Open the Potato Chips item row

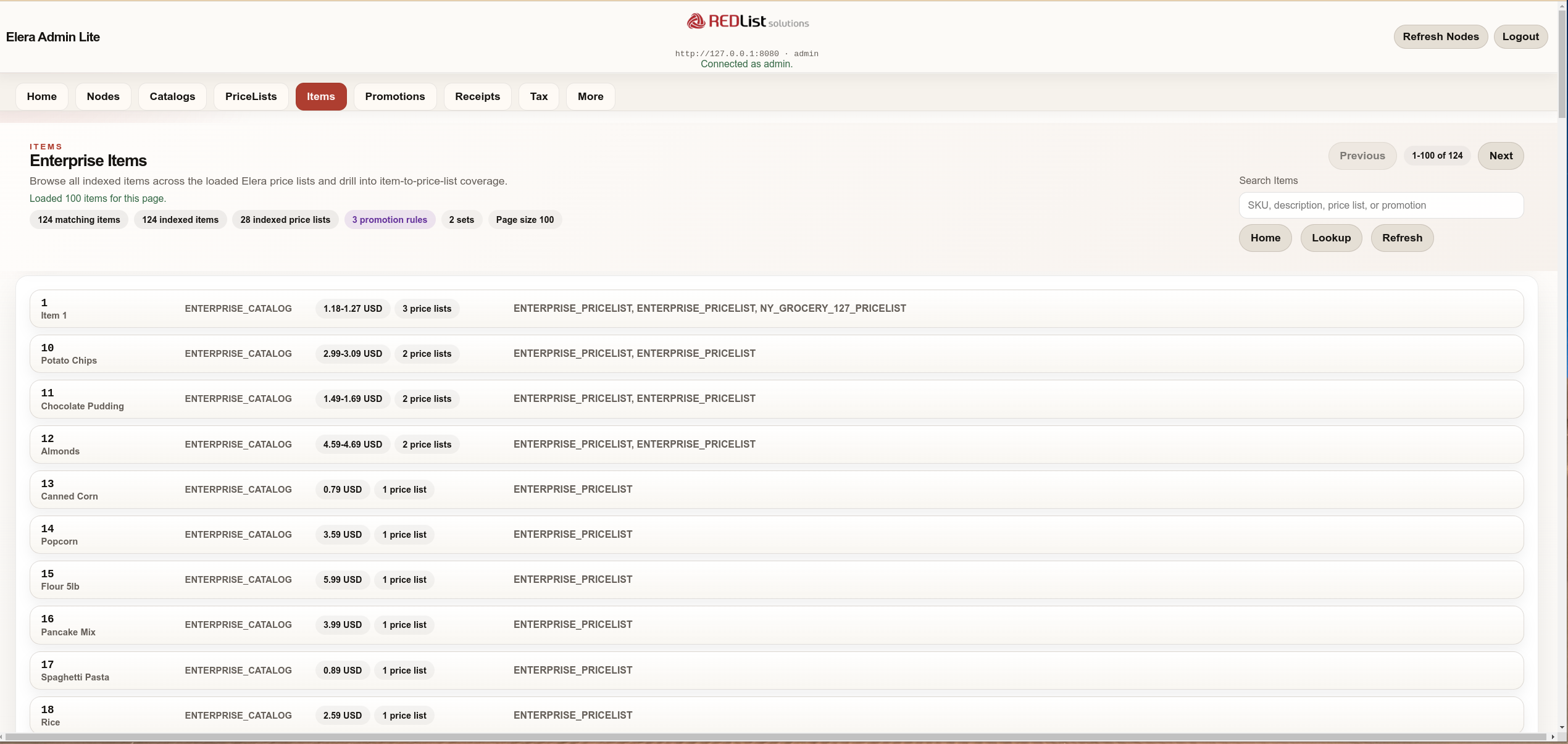point(777,354)
